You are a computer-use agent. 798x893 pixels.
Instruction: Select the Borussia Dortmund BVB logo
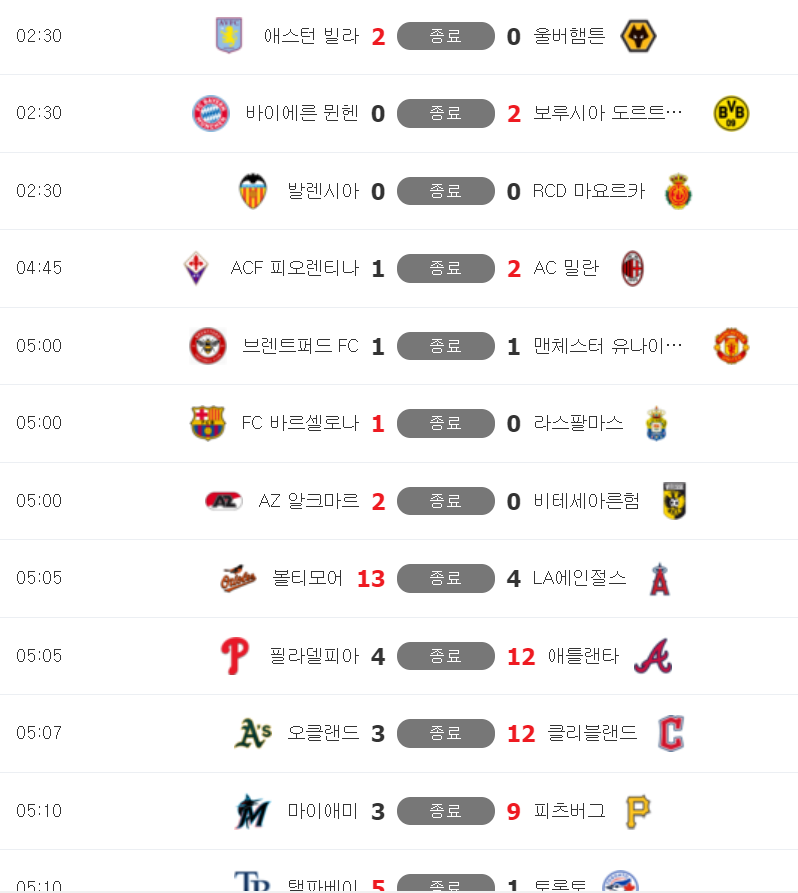(731, 113)
